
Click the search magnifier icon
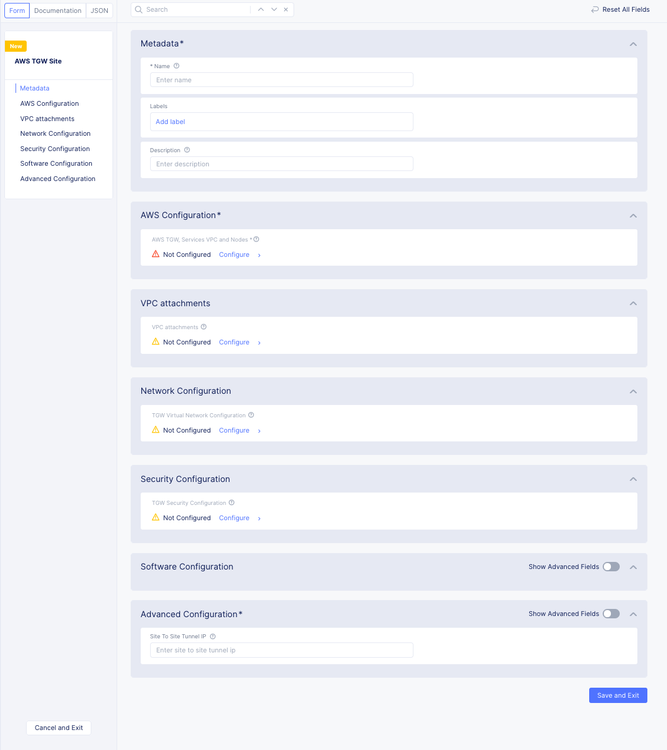pyautogui.click(x=139, y=9)
